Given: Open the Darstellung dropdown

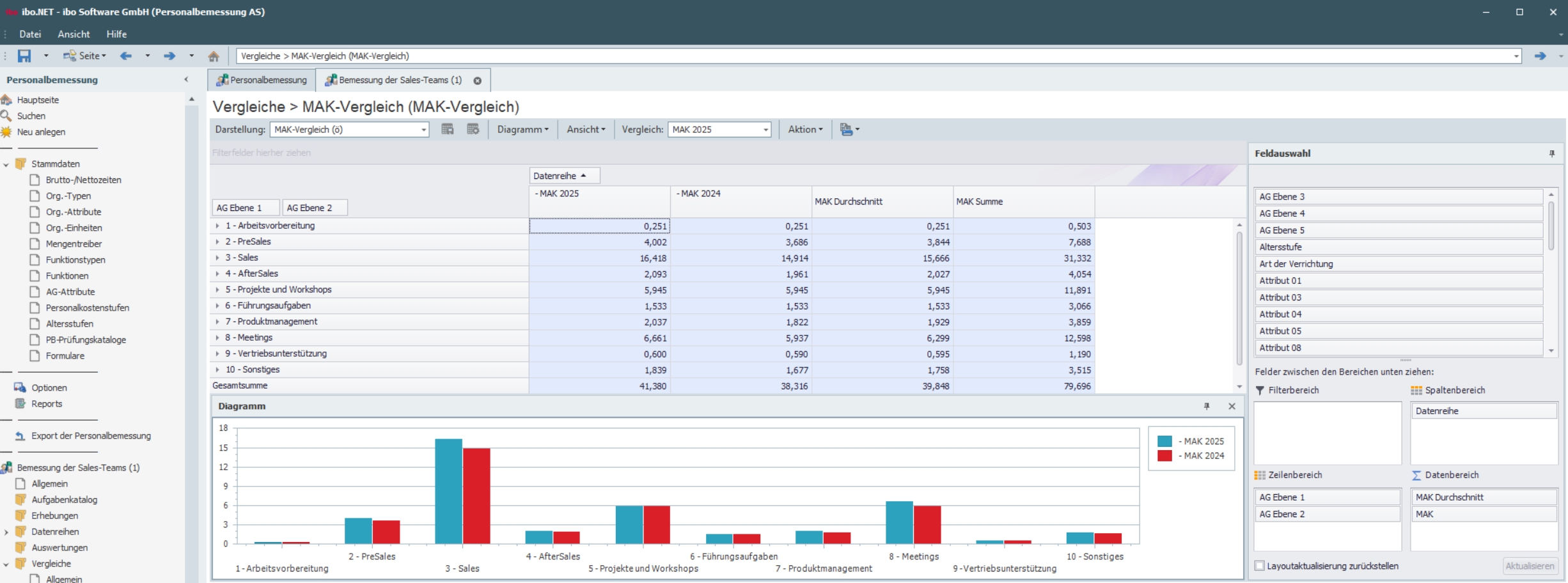Looking at the screenshot, I should [423, 130].
